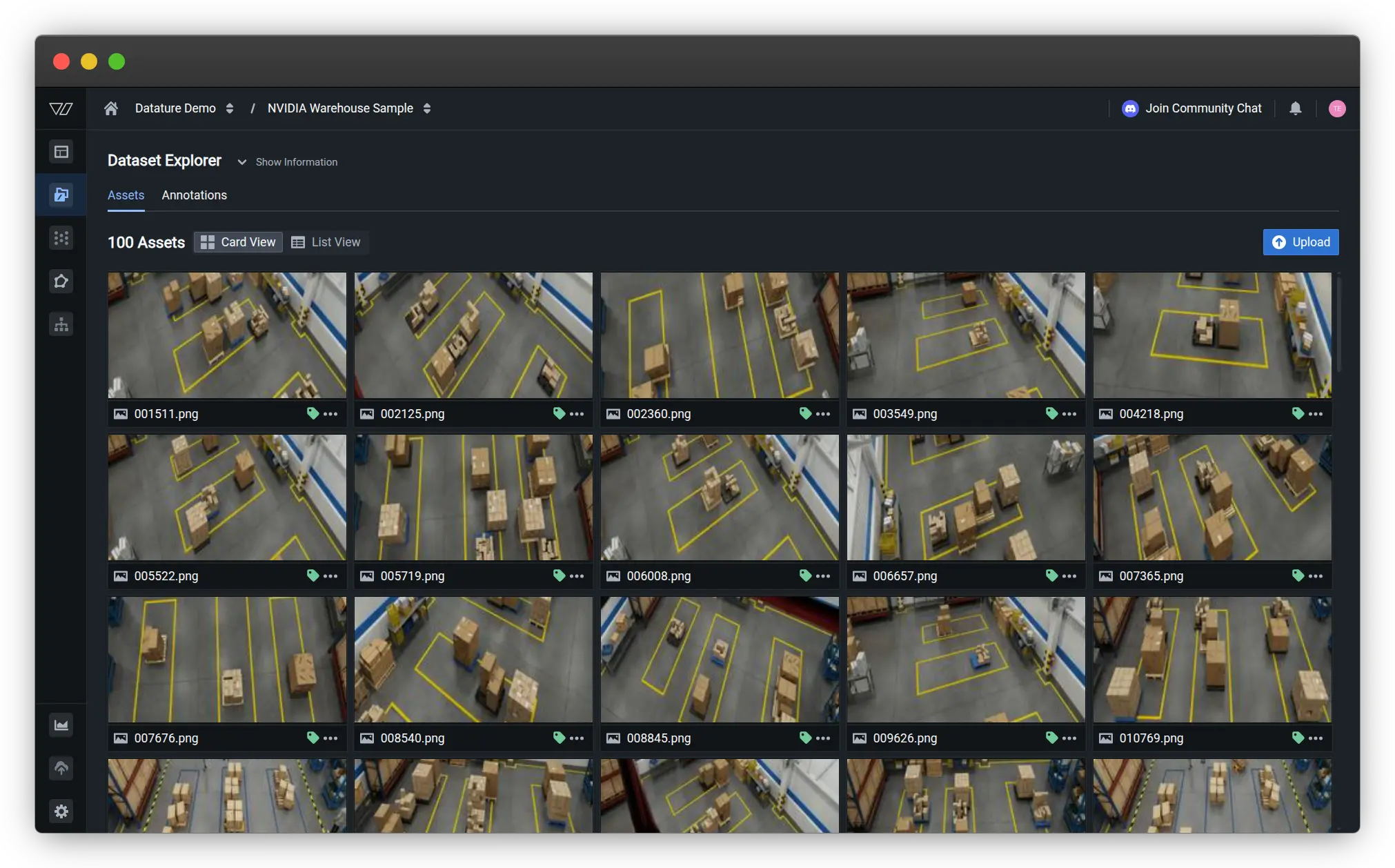Open more options for 004218.png
This screenshot has height=868, width=1395.
pyautogui.click(x=1316, y=414)
